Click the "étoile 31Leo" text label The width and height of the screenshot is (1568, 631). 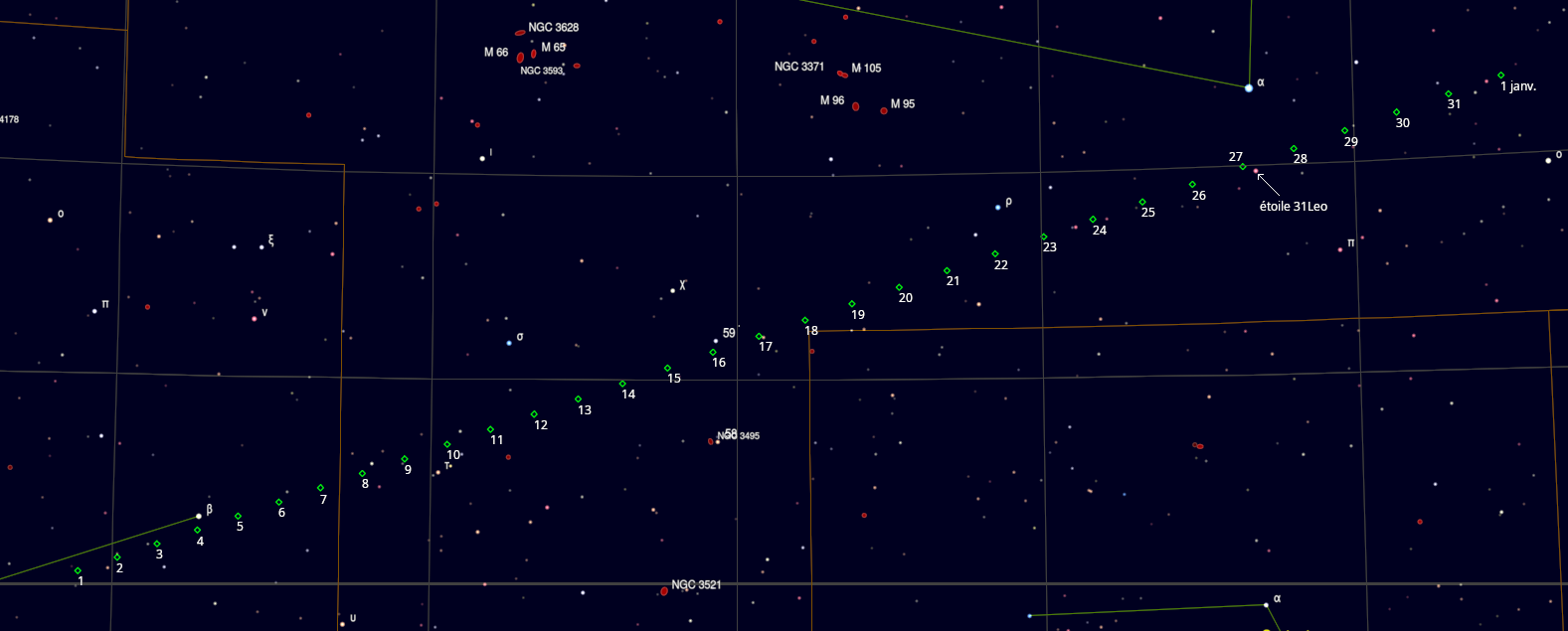click(1293, 207)
